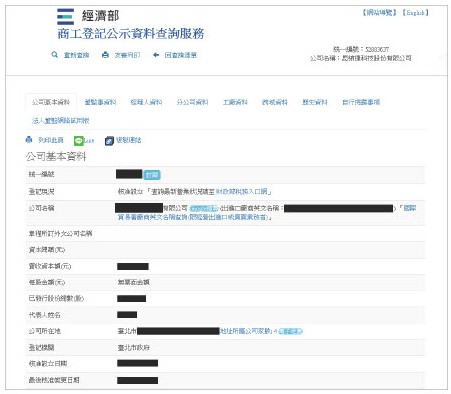The image size is (451, 394).
Task: Click the 核准設立日期 row label
Action: [x=48, y=364]
